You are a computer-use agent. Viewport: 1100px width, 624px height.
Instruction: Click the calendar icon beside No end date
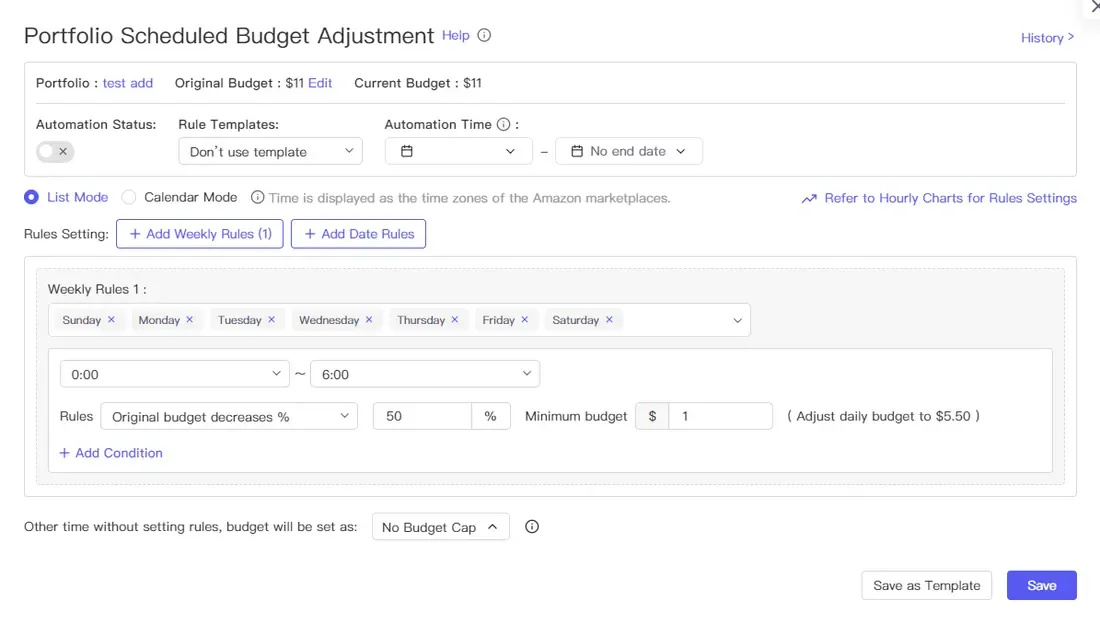pyautogui.click(x=577, y=151)
